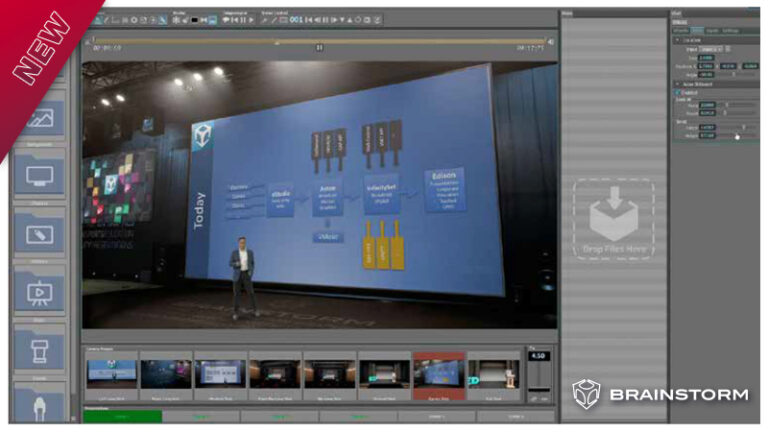The height and width of the screenshot is (432, 768).
Task: Open the image folder in left sidebar
Action: tap(40, 117)
